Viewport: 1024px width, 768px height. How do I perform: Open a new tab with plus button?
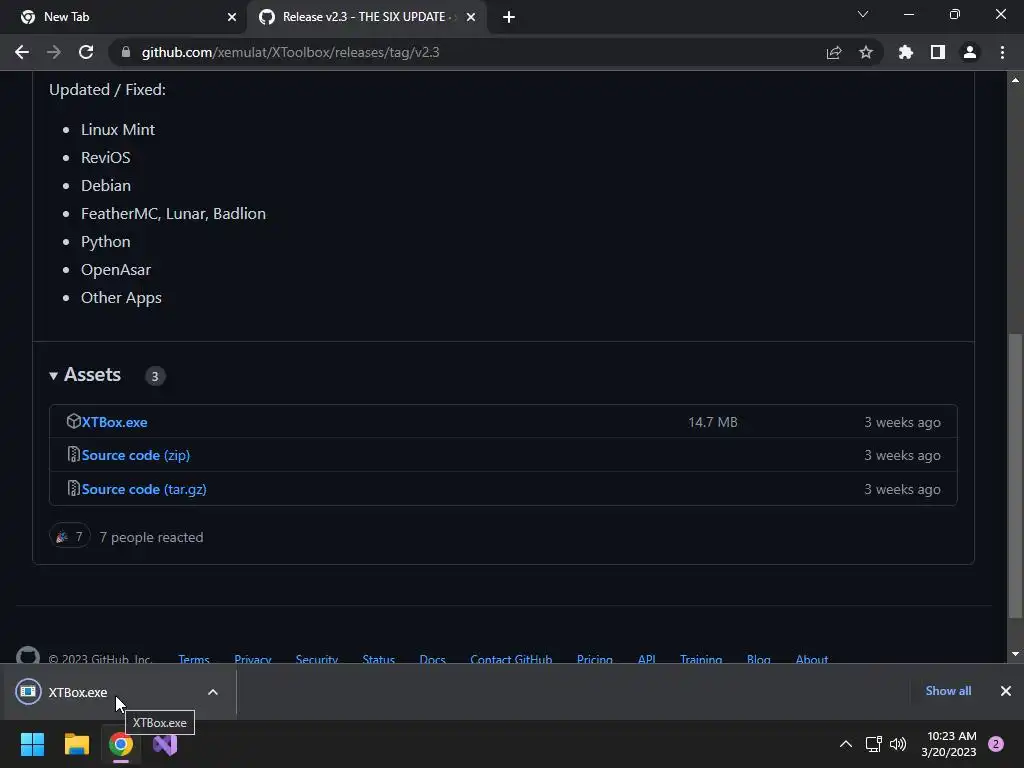pyautogui.click(x=509, y=17)
